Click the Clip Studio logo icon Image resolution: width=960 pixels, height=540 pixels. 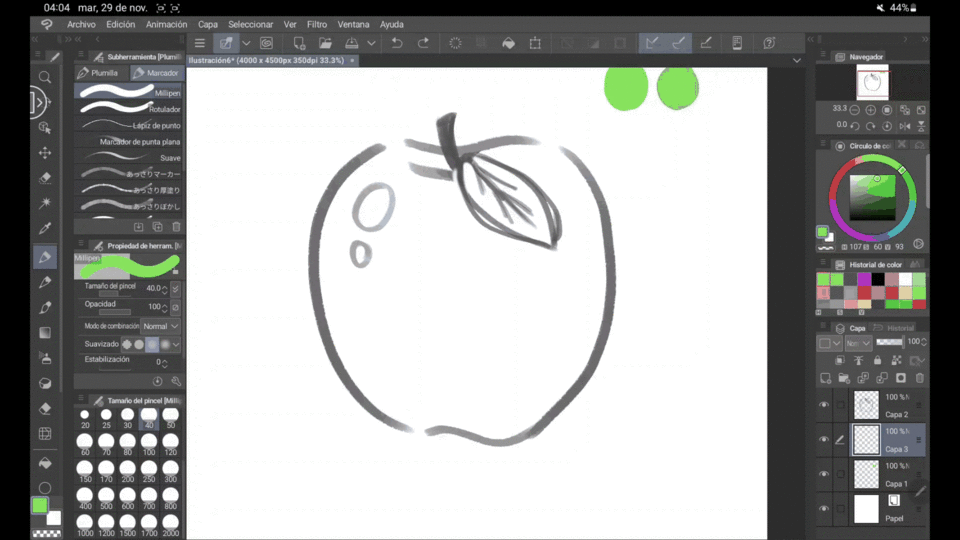pos(47,24)
